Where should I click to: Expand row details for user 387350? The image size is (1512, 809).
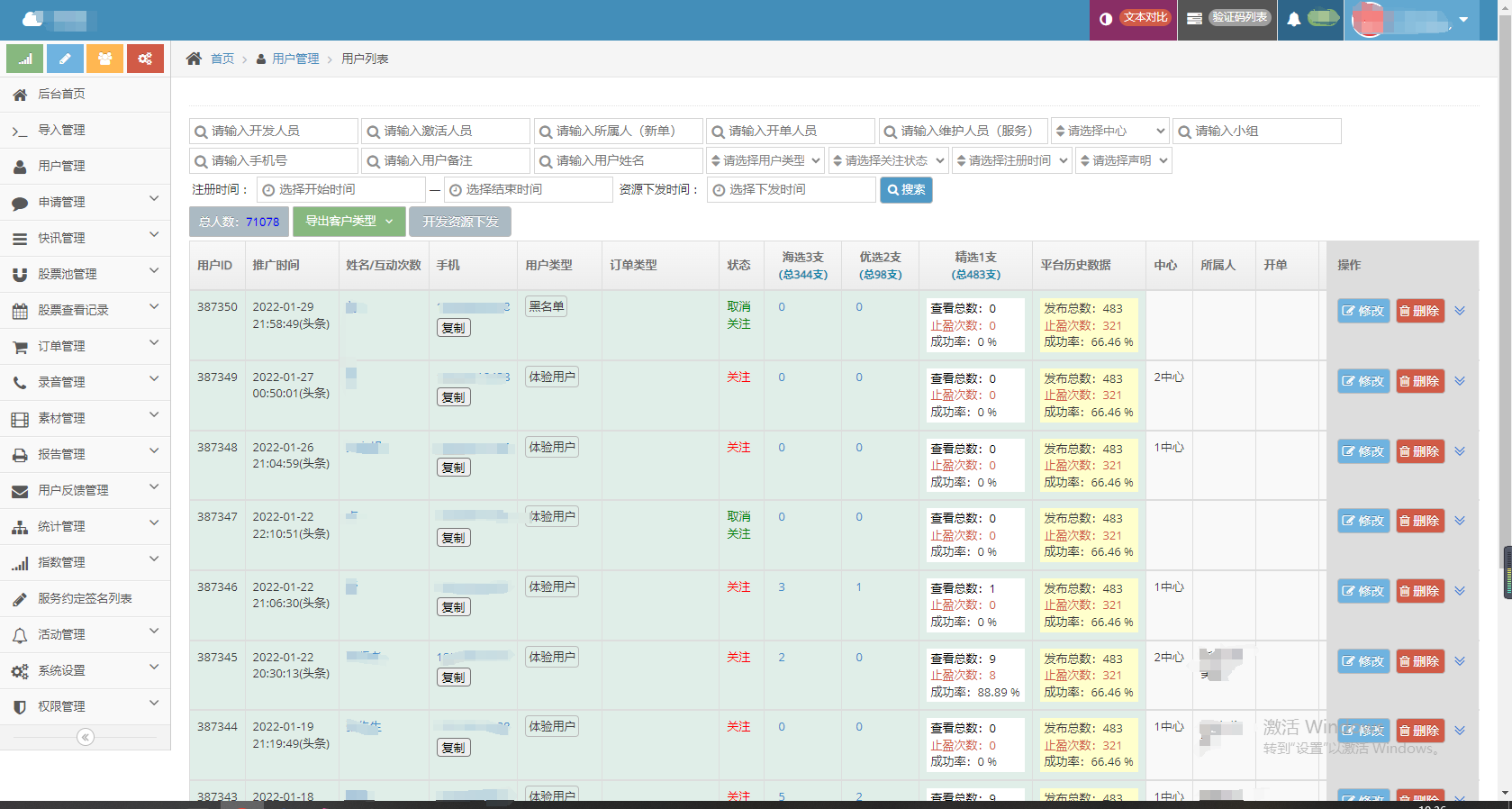(x=1460, y=311)
